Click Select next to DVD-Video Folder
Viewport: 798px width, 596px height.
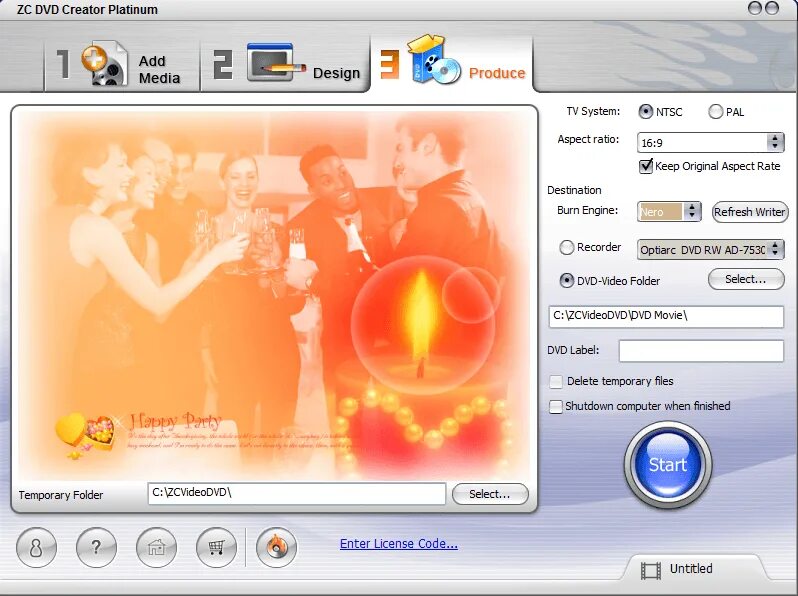point(746,279)
